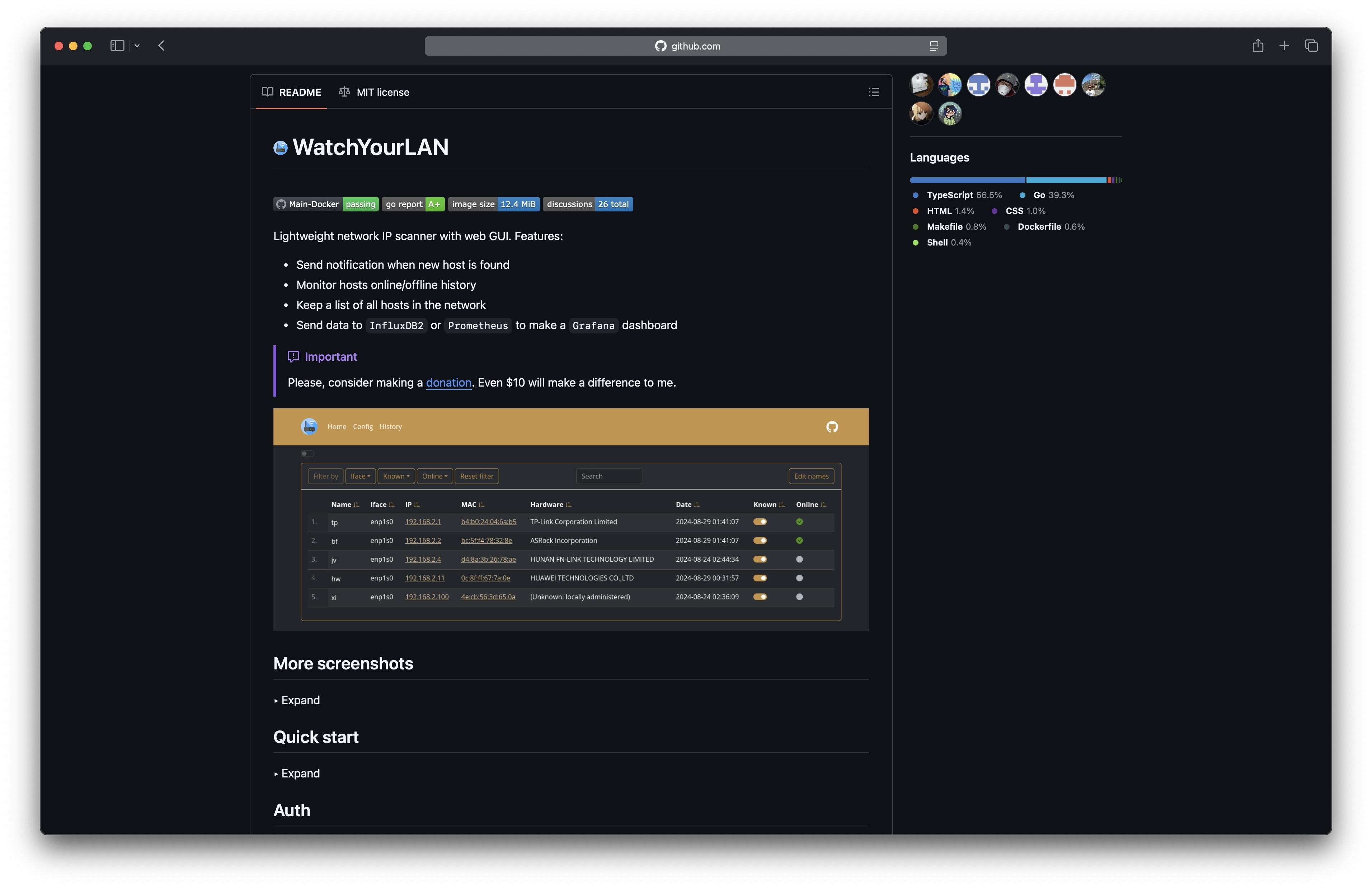Select History in the embedded app navbar
Screen dimensions: 1372x888
390,427
